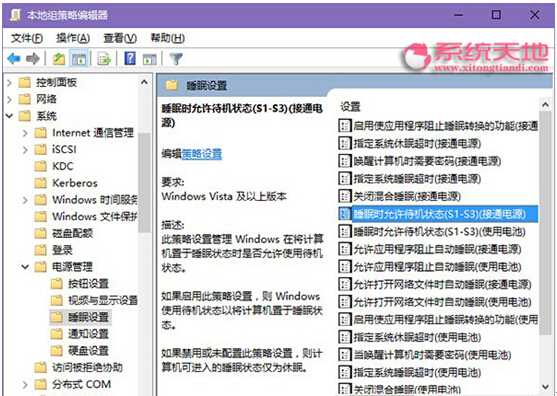Select 指定系统睡眠超时(接通电源) policy

click(417, 179)
